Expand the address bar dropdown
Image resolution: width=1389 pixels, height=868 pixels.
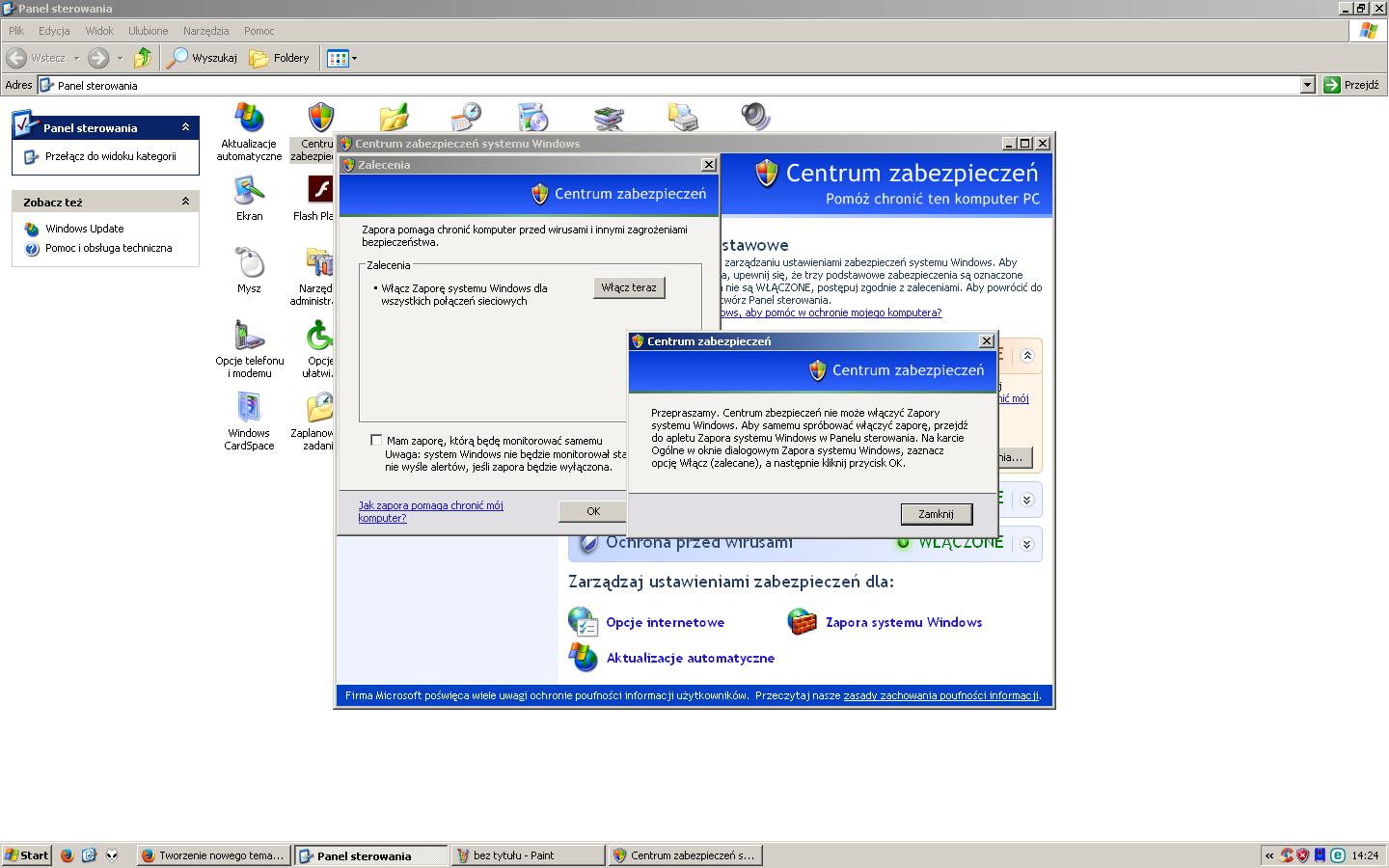(1307, 85)
